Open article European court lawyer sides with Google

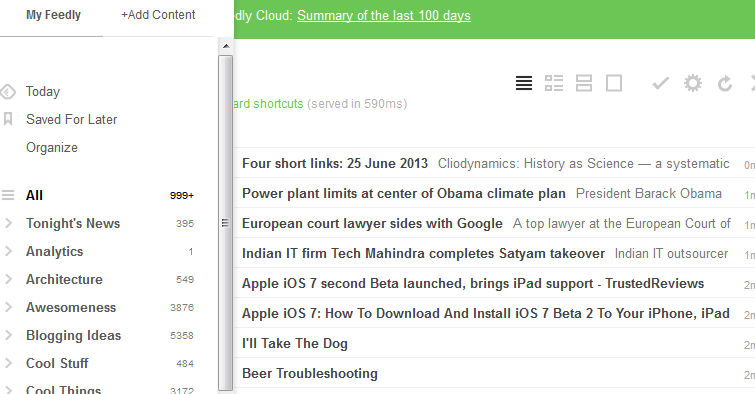(372, 223)
